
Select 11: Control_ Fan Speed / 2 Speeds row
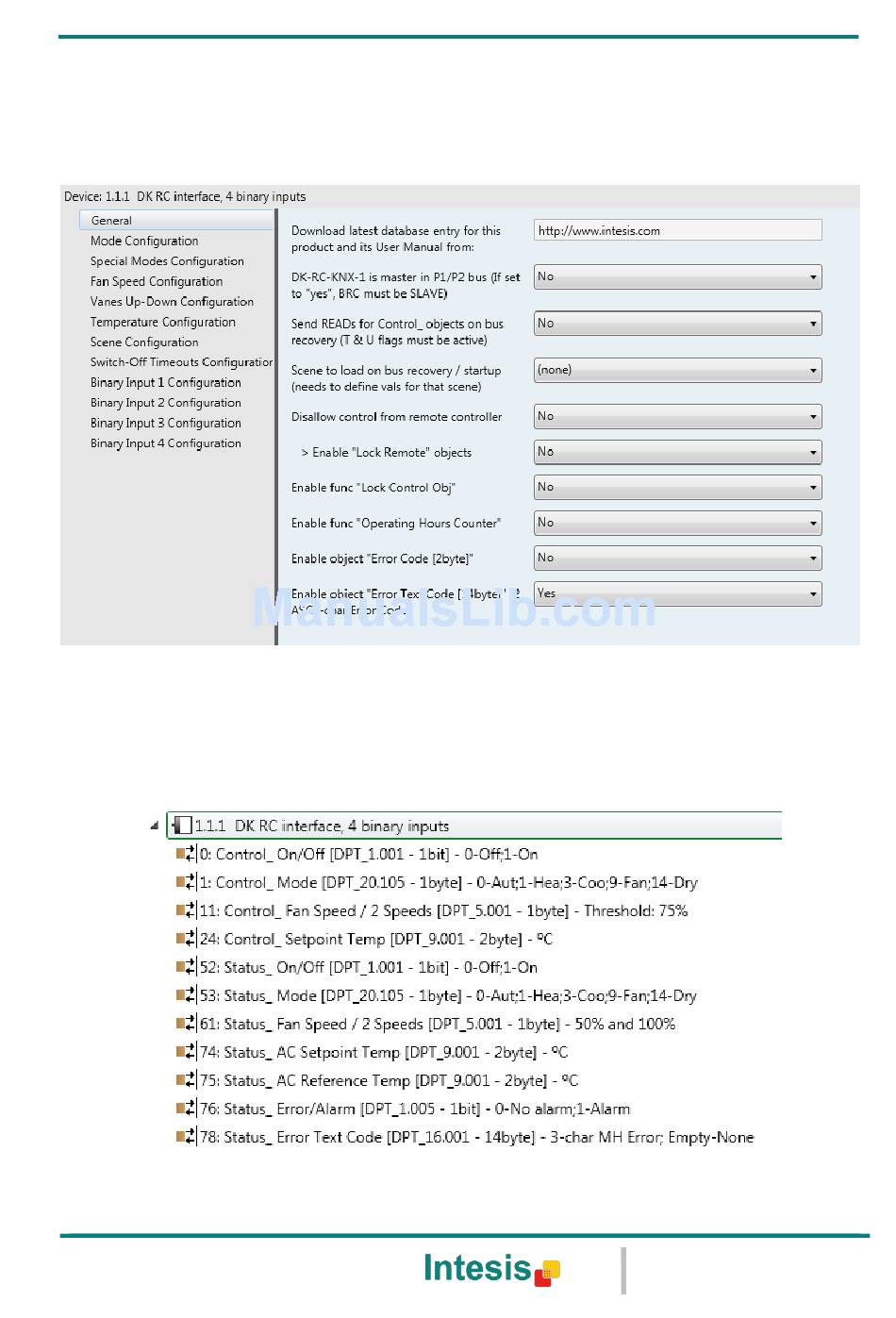click(x=444, y=911)
